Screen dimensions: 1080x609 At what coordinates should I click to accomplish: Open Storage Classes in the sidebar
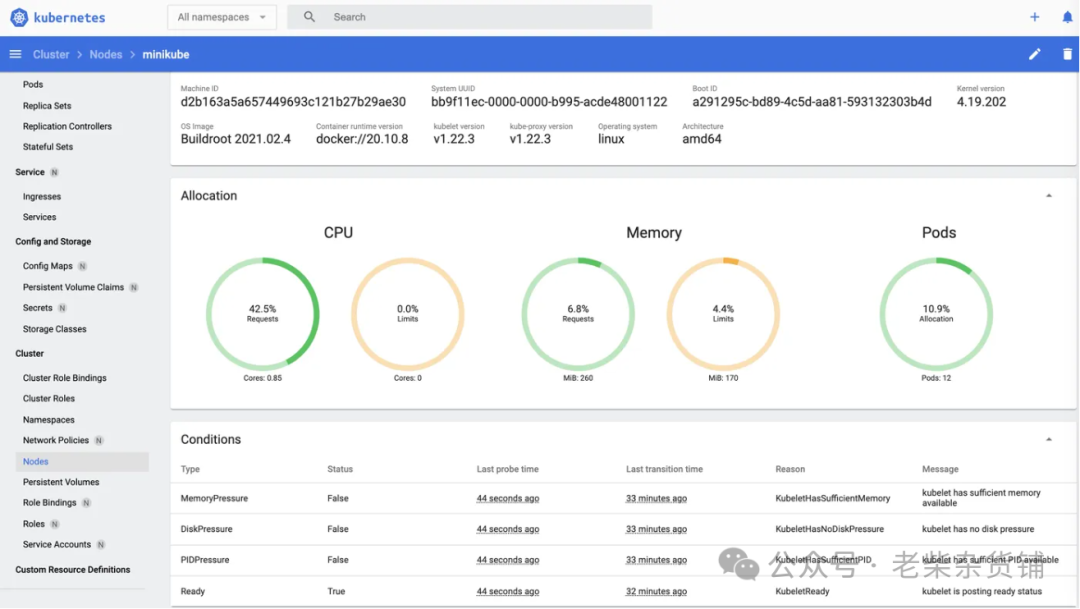54,329
